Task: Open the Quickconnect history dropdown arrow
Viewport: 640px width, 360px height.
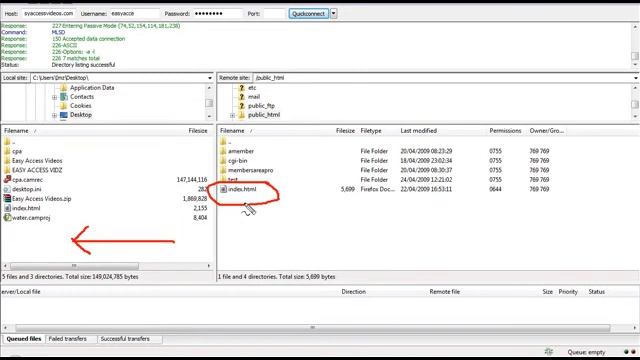Action: (x=333, y=13)
